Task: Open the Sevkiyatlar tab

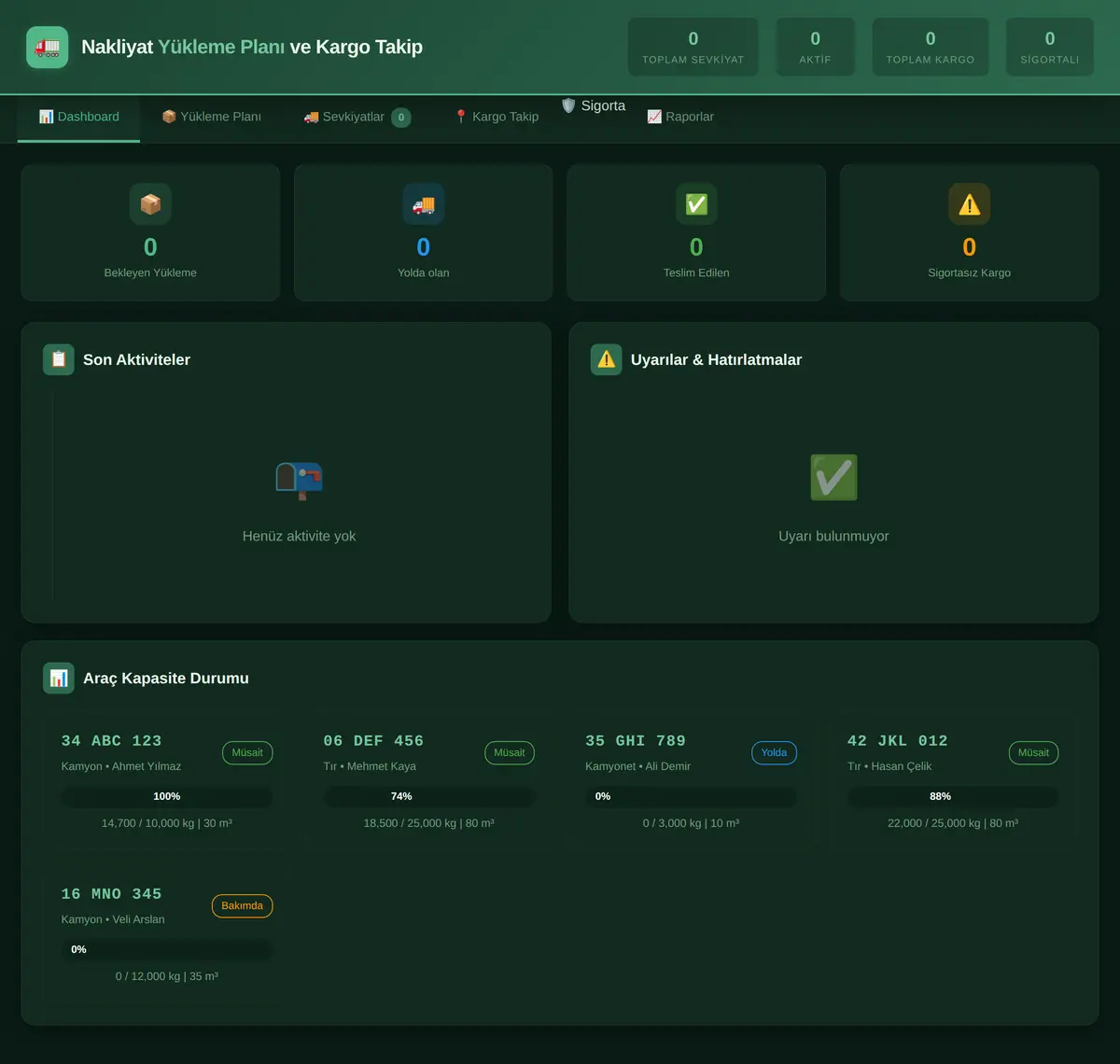Action: (x=357, y=117)
